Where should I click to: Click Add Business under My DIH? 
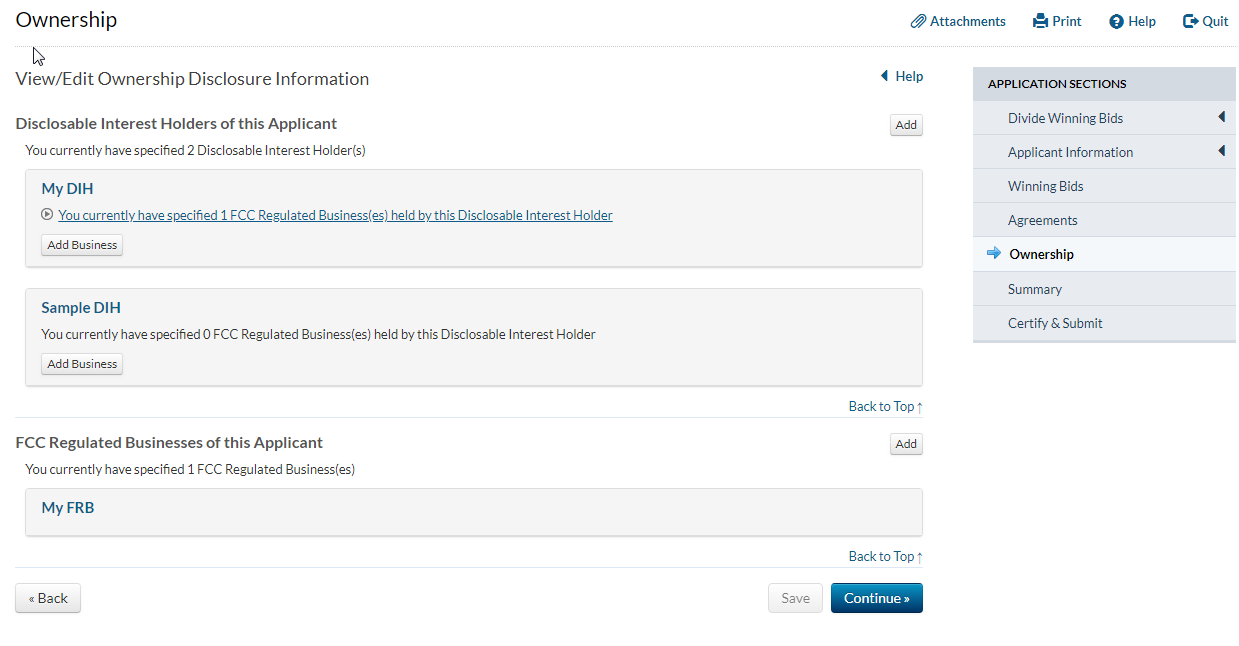point(82,245)
